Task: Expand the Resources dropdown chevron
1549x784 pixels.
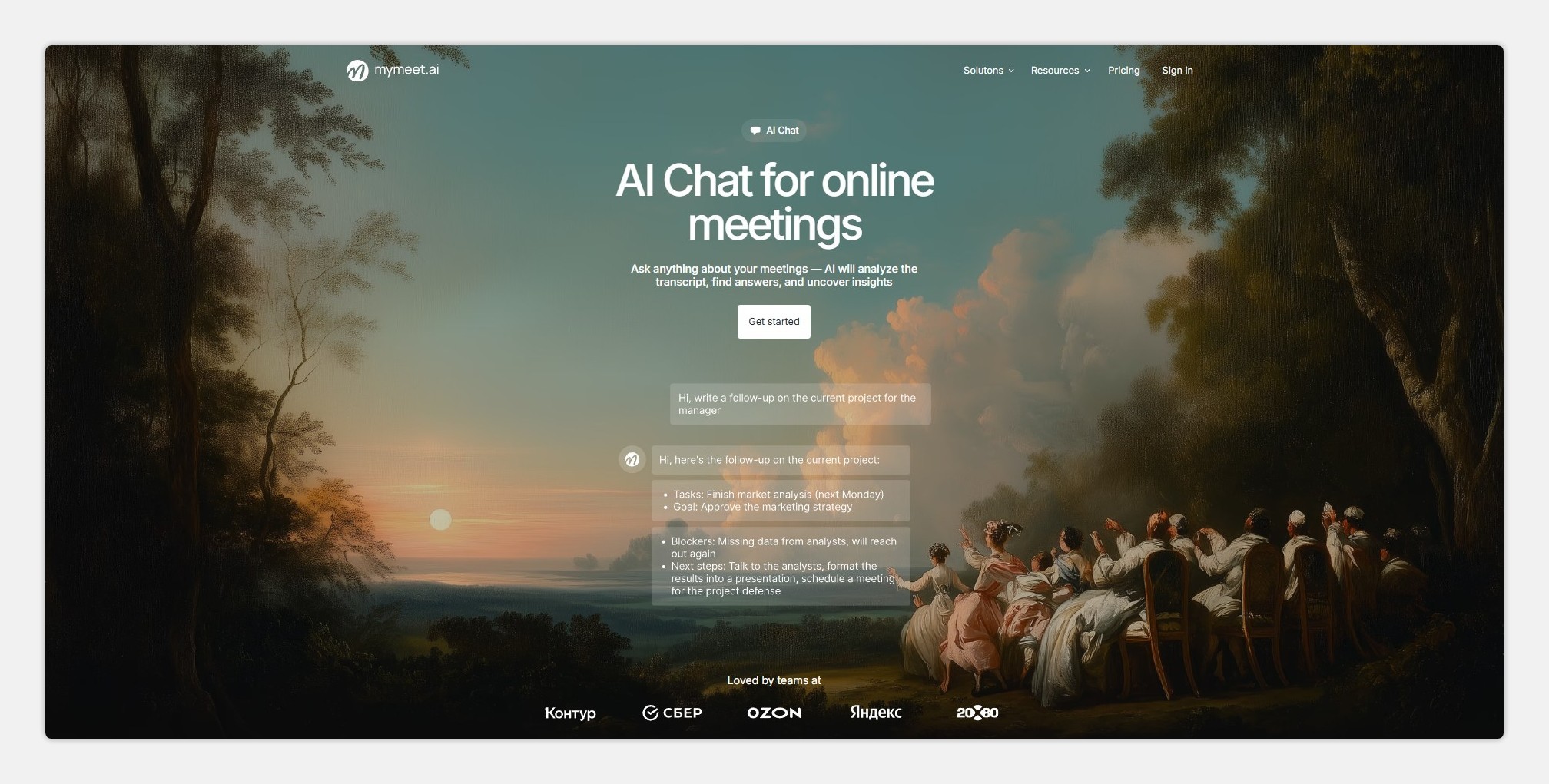Action: tap(1087, 71)
